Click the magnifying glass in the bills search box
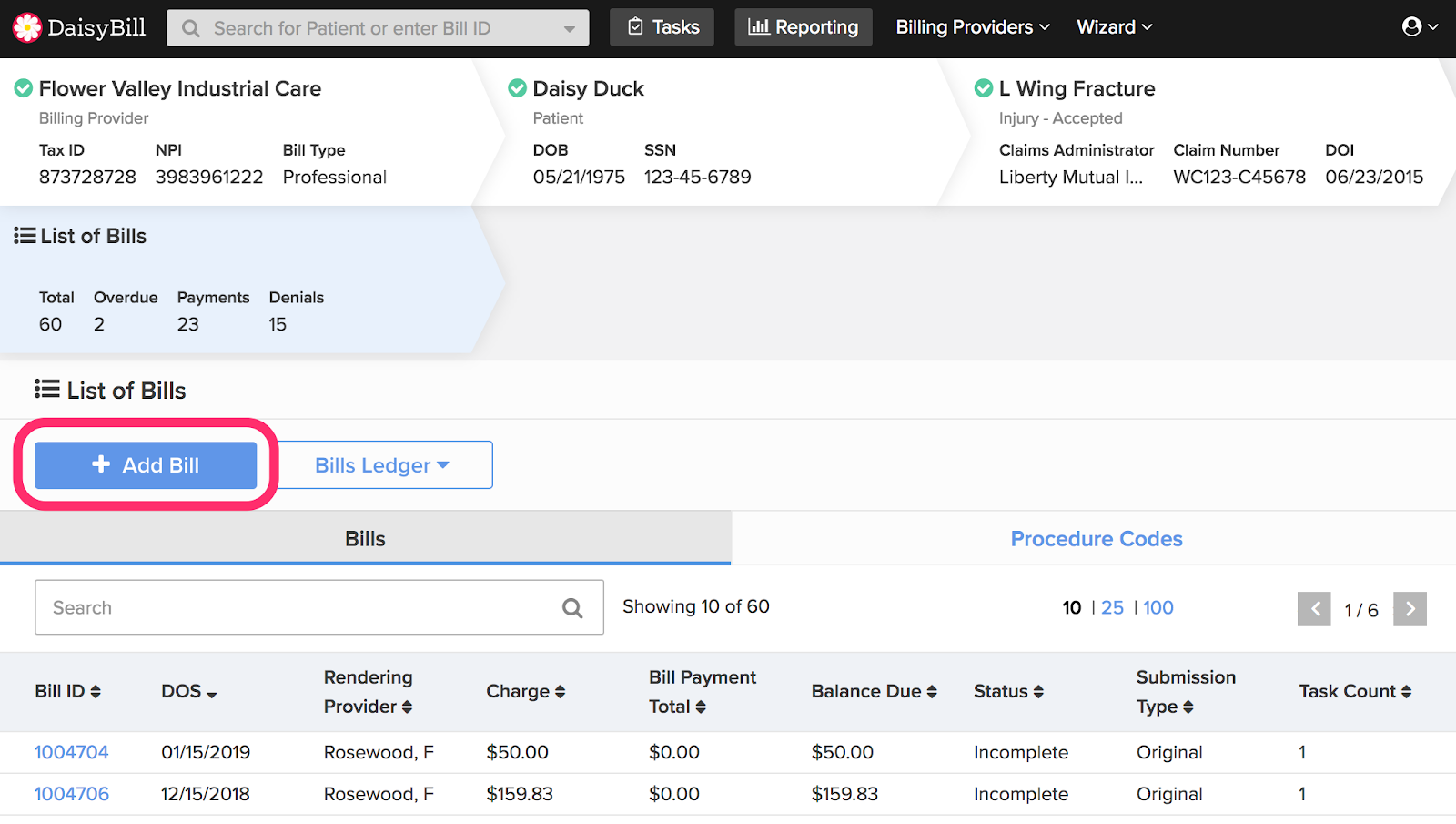Screen dimensions: 1456x824 coord(572,607)
